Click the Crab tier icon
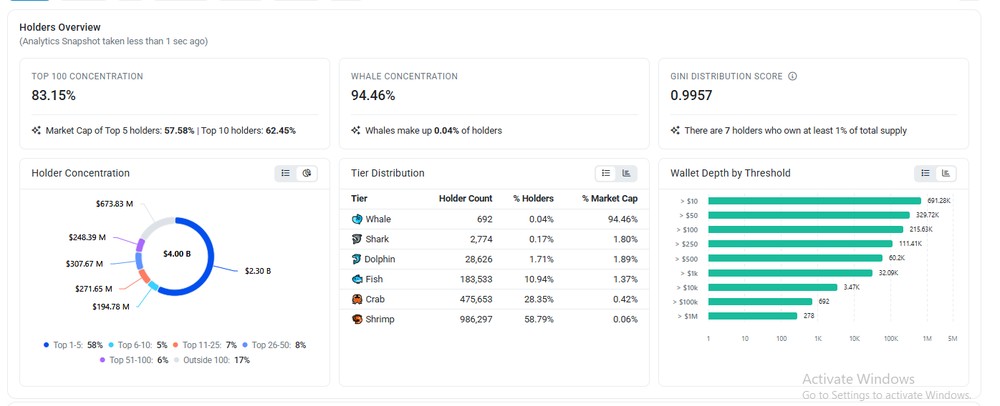Viewport: 1000px width, 406px height. (357, 299)
